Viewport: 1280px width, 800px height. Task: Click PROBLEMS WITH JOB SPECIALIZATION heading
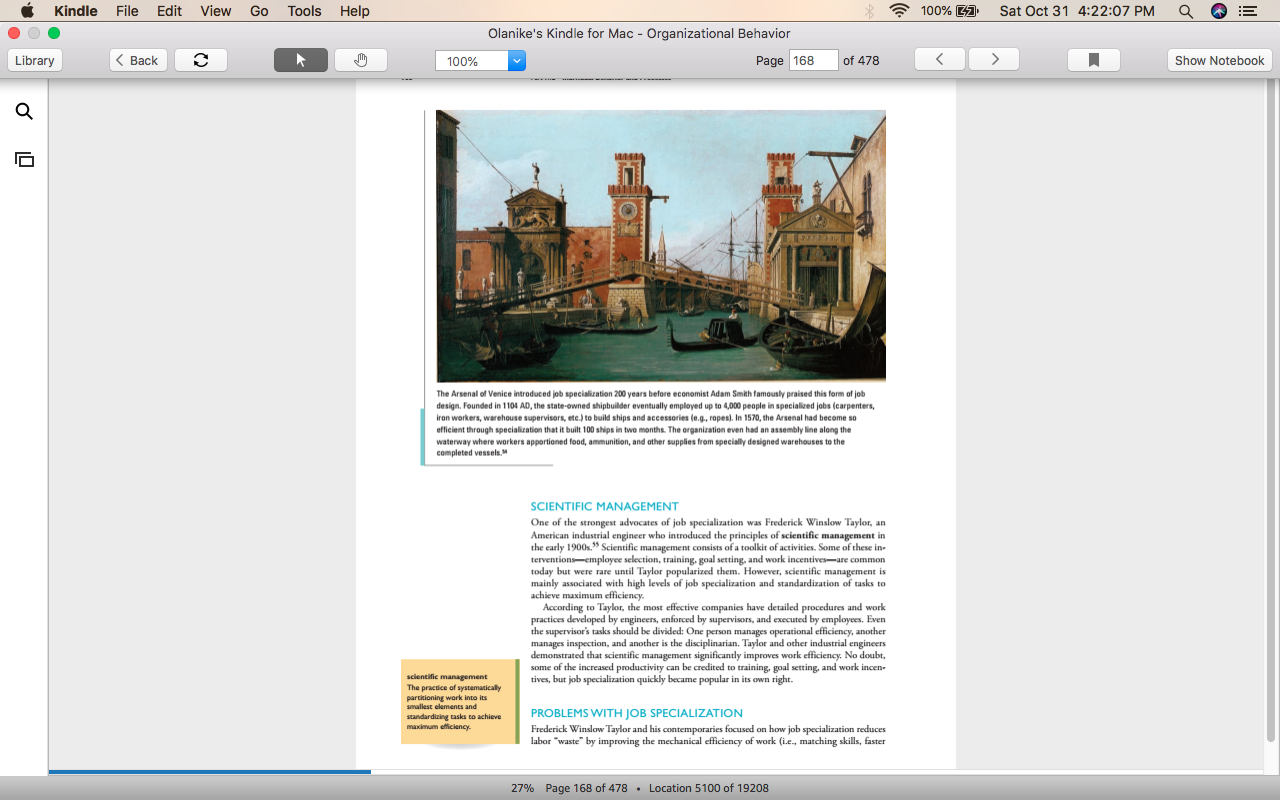(x=636, y=713)
